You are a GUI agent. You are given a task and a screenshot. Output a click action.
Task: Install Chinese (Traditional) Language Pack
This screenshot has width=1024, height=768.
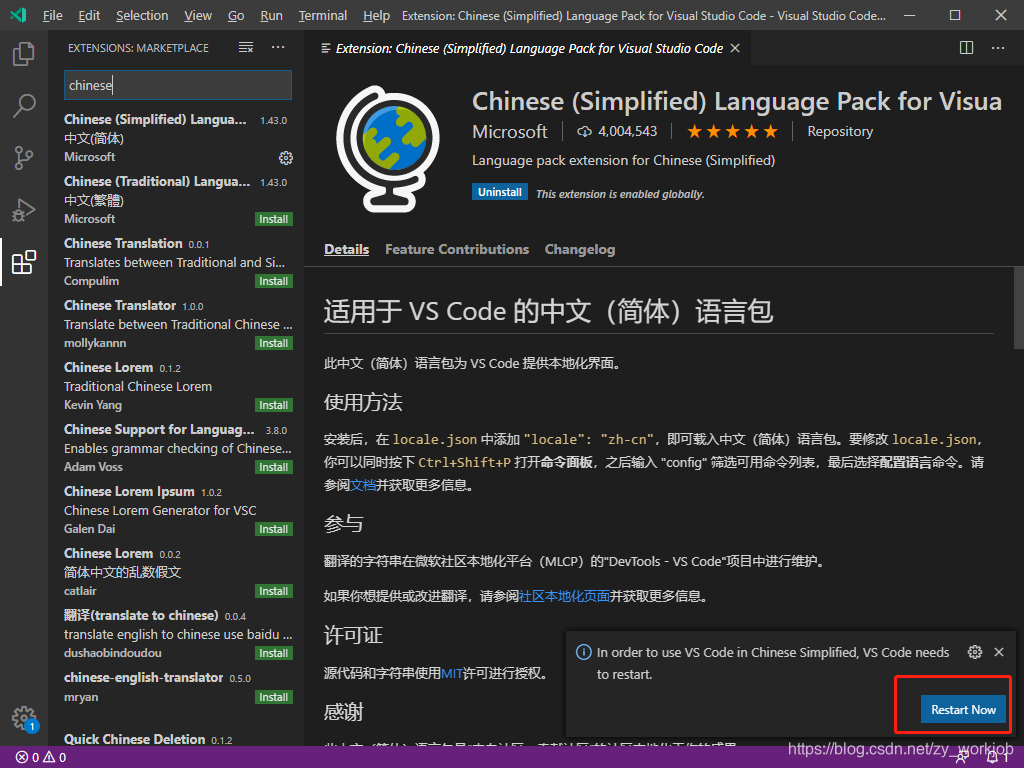coord(274,219)
